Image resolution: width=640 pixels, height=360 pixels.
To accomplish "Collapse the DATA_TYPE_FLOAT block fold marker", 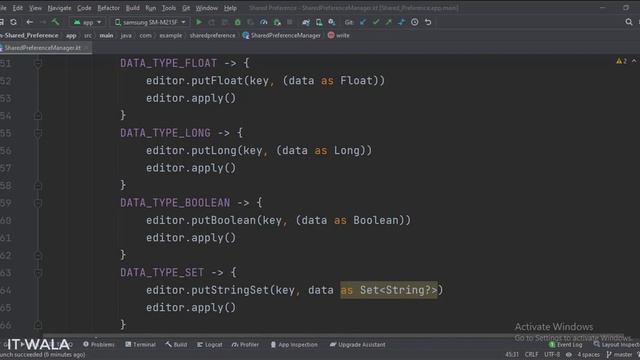I will click(38, 64).
